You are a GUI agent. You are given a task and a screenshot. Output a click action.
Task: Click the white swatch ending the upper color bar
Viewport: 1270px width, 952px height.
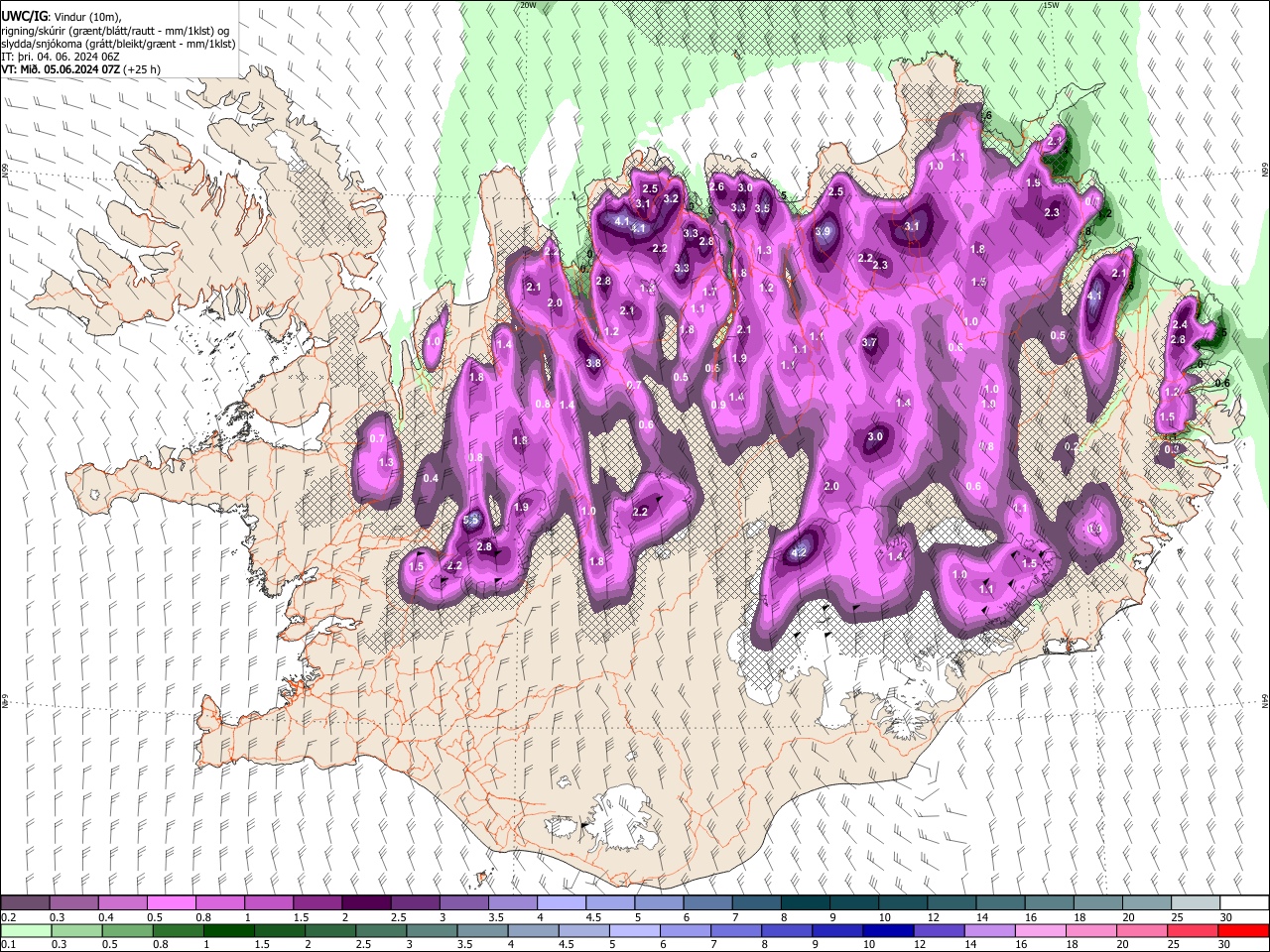[x=1243, y=903]
